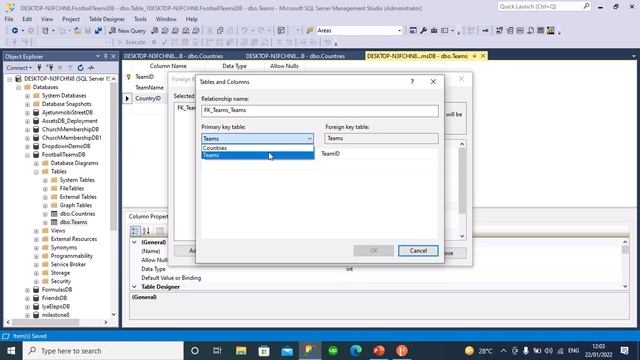Screen dimensions: 640x360
Task: Collapse the (General) properties section
Action: click(x=134, y=242)
